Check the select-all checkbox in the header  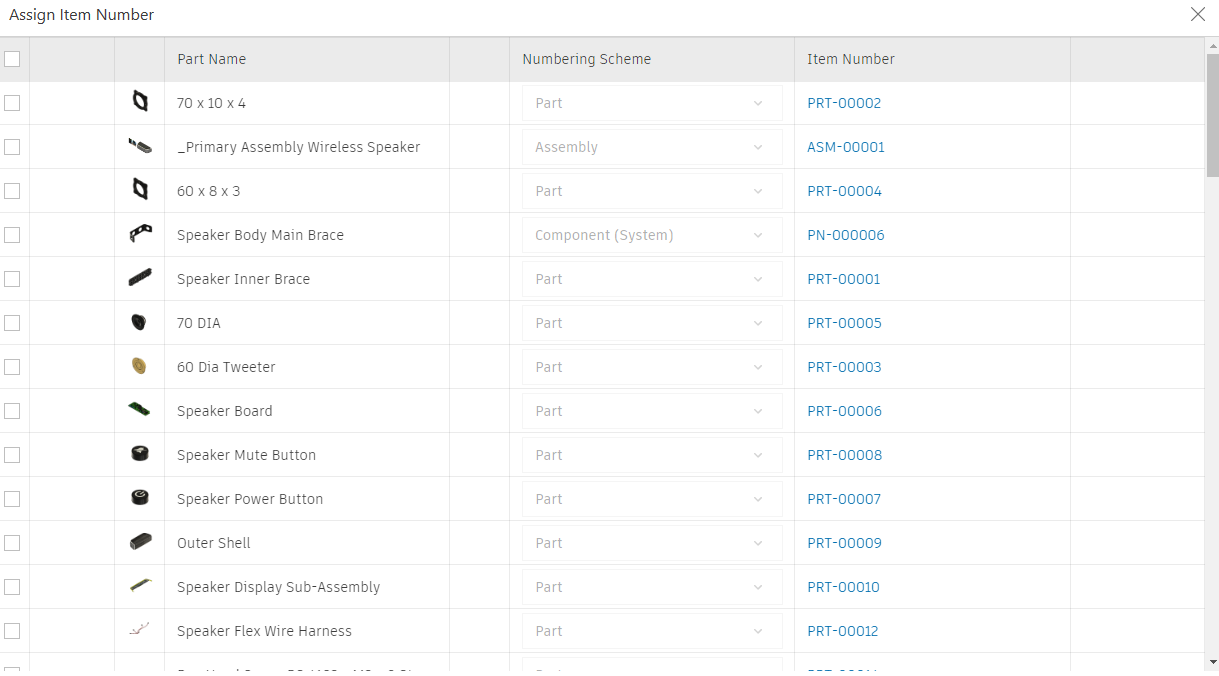coord(12,59)
